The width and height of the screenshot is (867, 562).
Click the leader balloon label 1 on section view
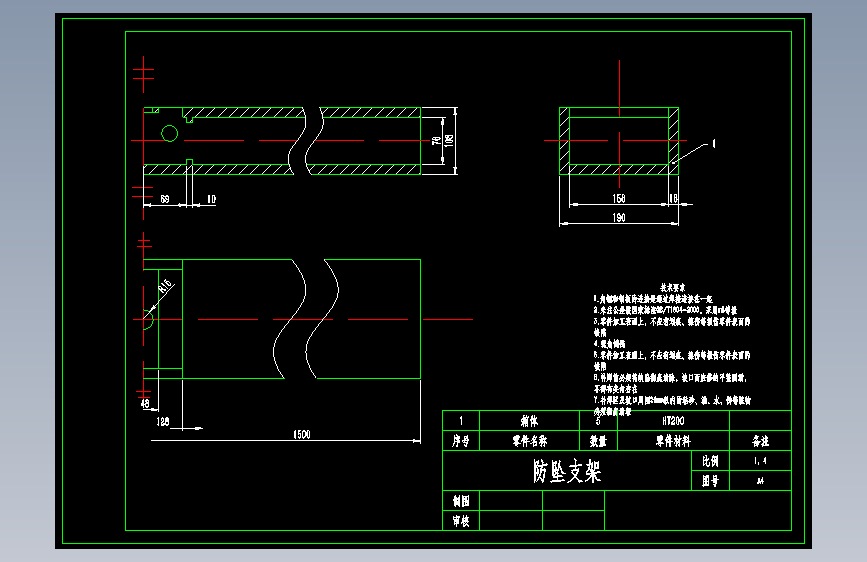point(714,144)
